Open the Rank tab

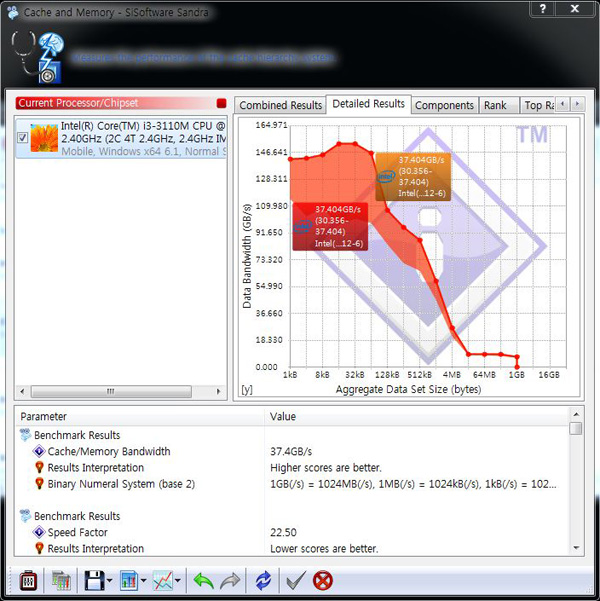[x=495, y=105]
